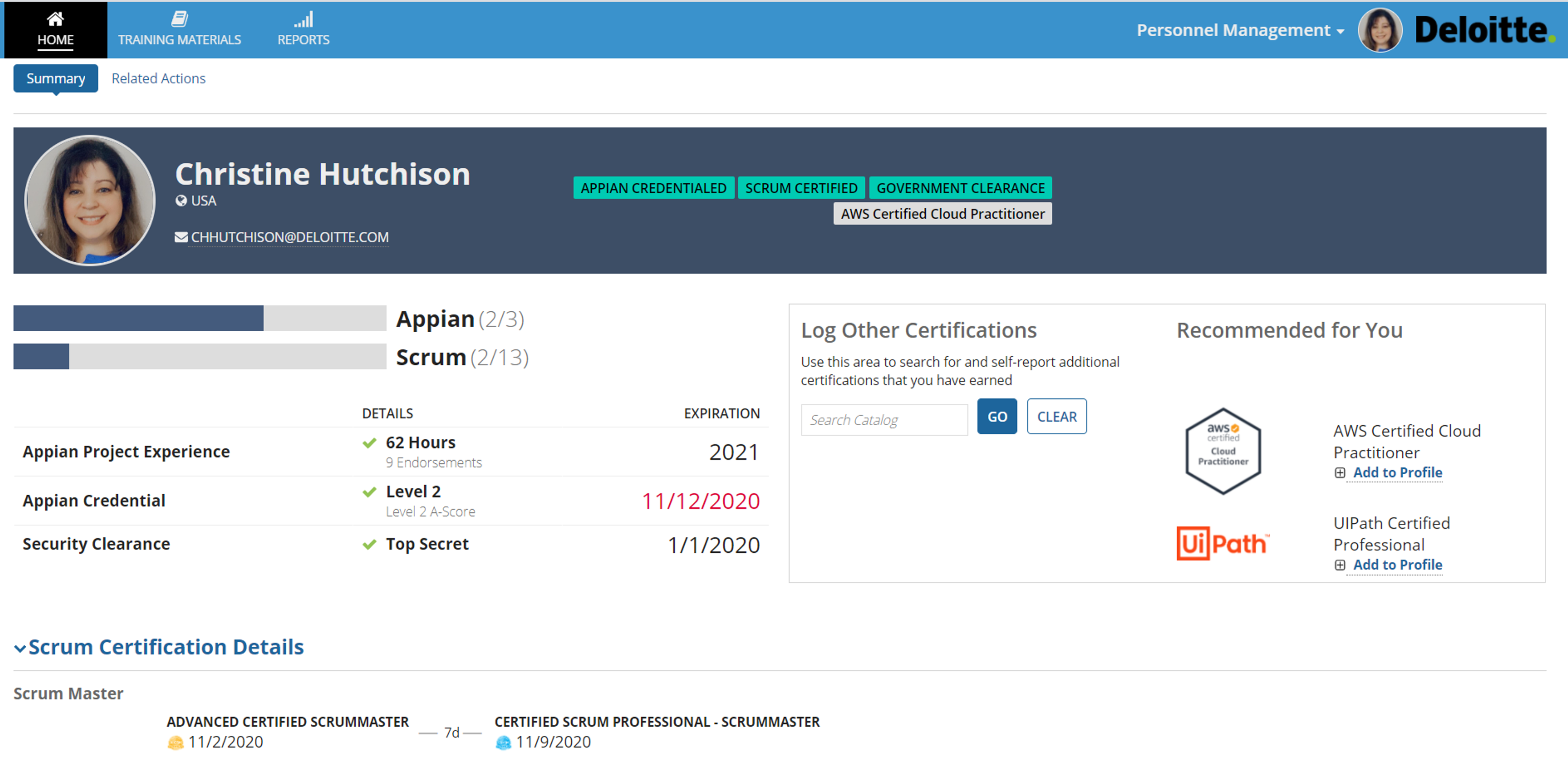The width and height of the screenshot is (1568, 768).
Task: Click the Level 2 A-Score text
Action: tap(430, 512)
